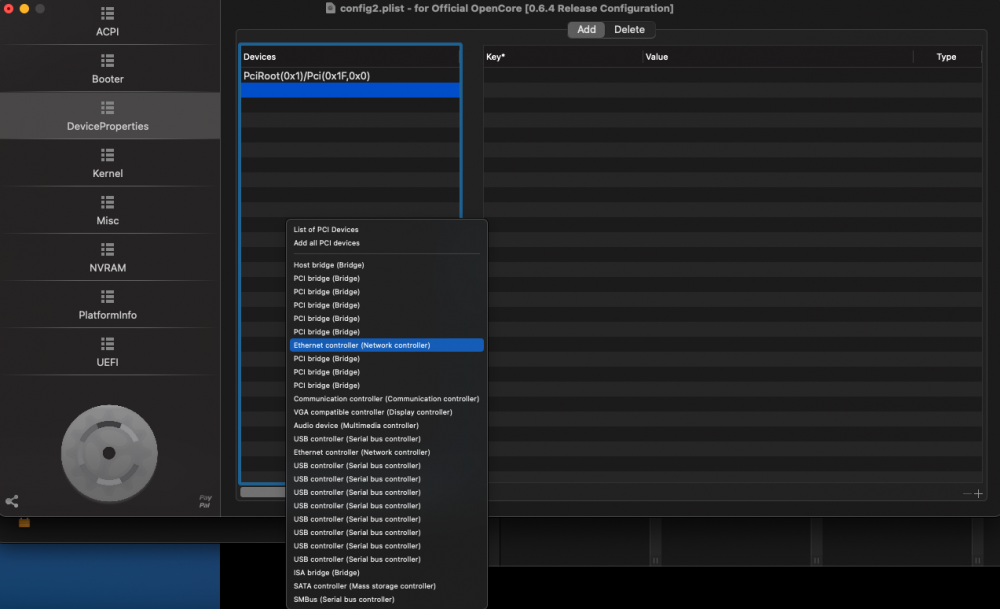The image size is (1000, 609).
Task: Open the PlatformInfo section
Action: click(x=107, y=305)
